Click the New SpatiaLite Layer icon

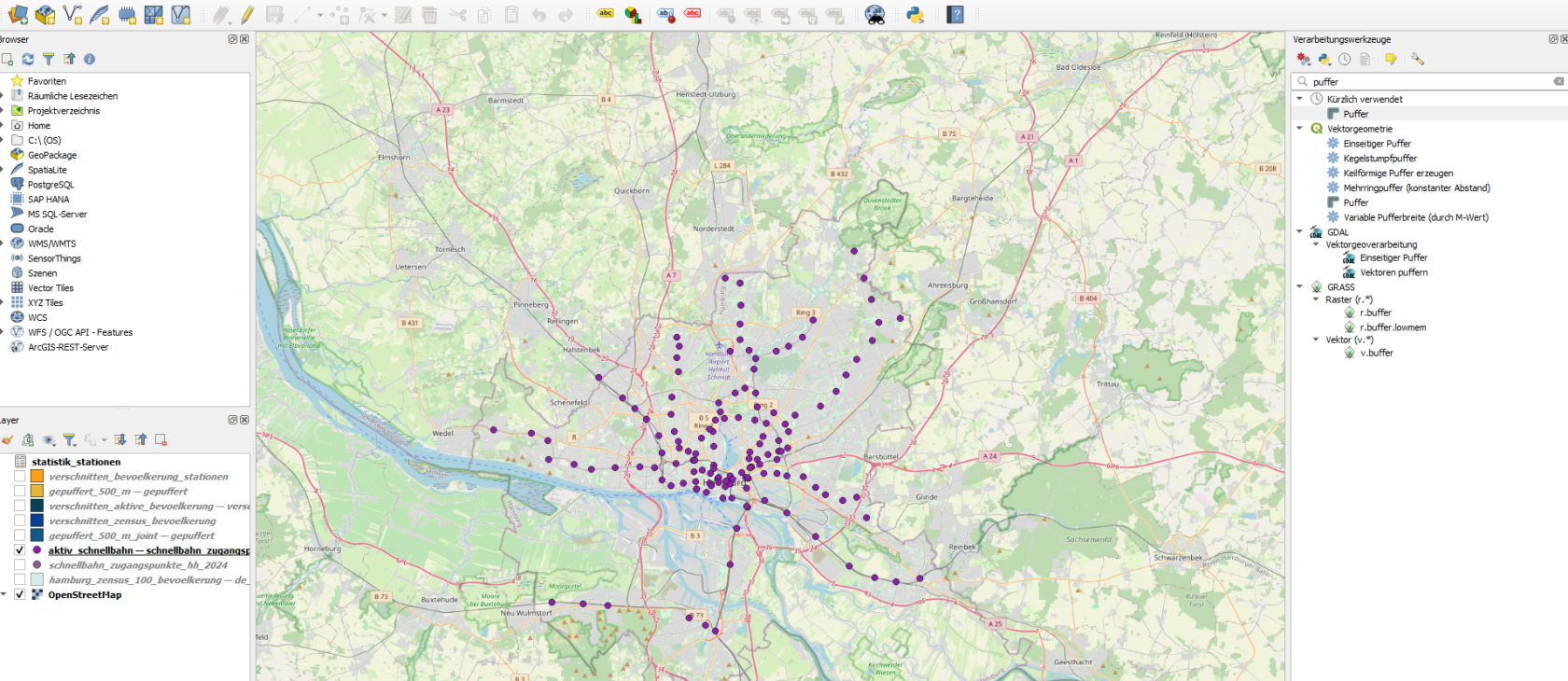pos(100,15)
